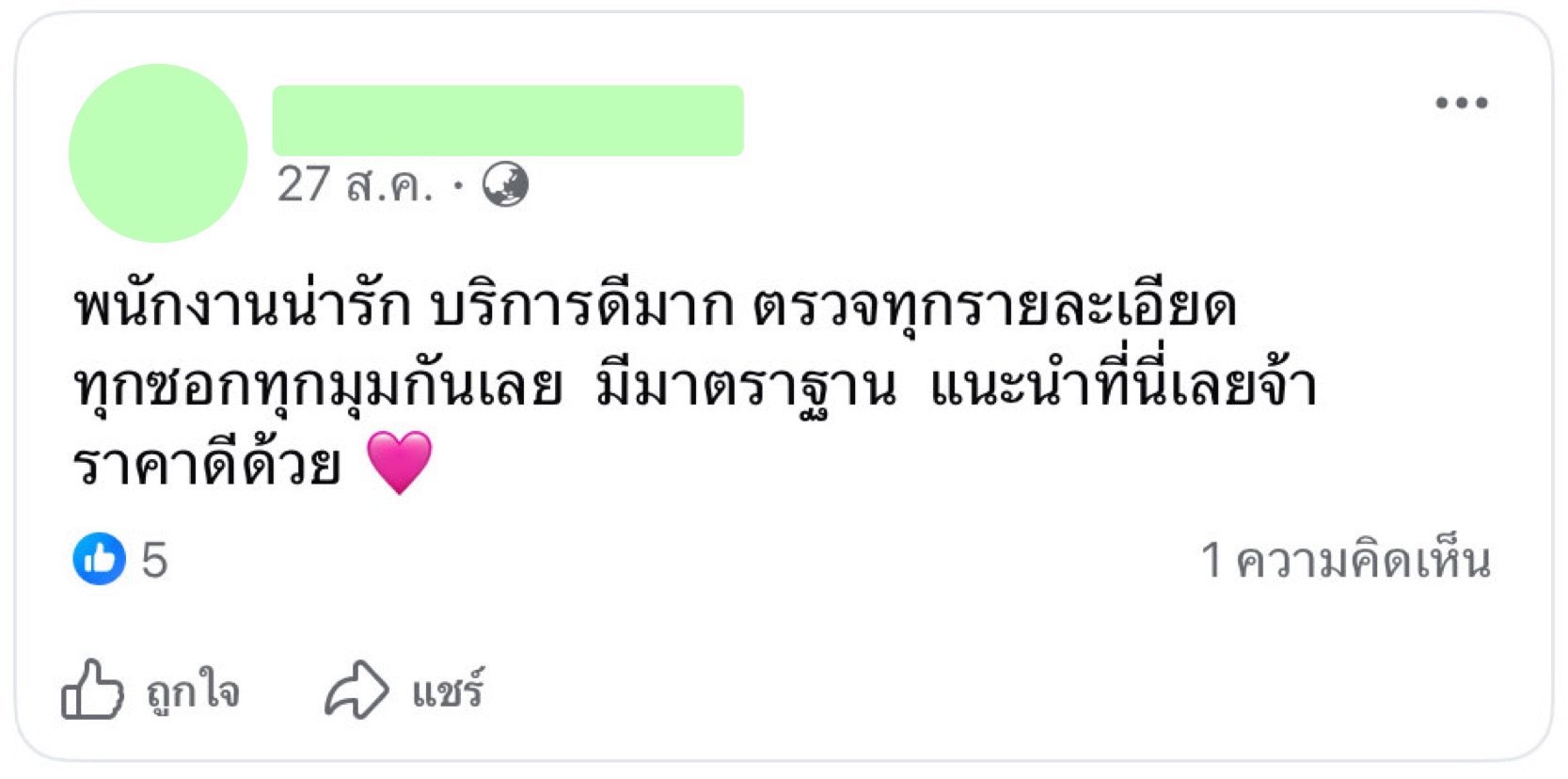
Task: Click the phrase ทุกซอกทุกมุมกันเลย in the post
Action: (x=318, y=386)
